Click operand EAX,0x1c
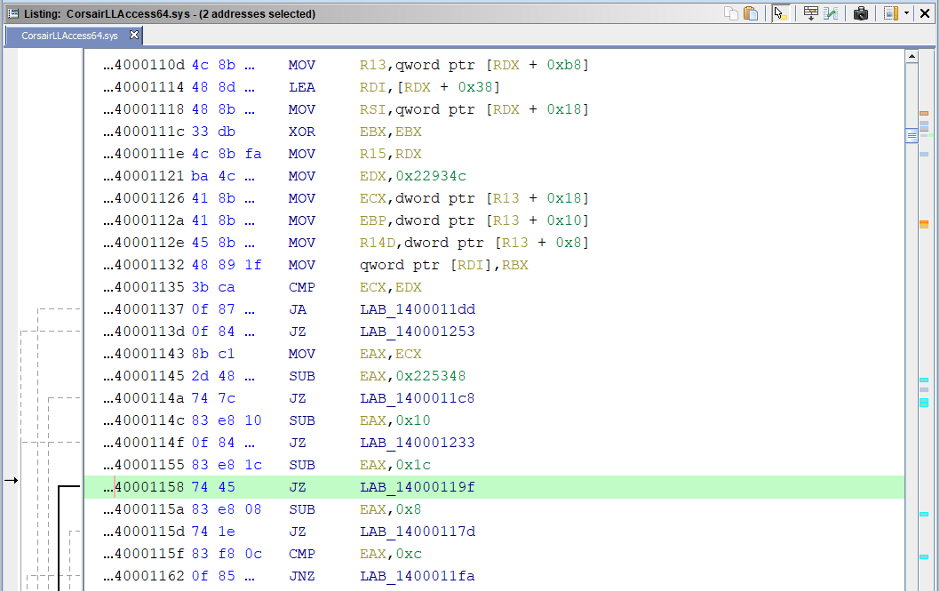This screenshot has width=939, height=591. 395,465
